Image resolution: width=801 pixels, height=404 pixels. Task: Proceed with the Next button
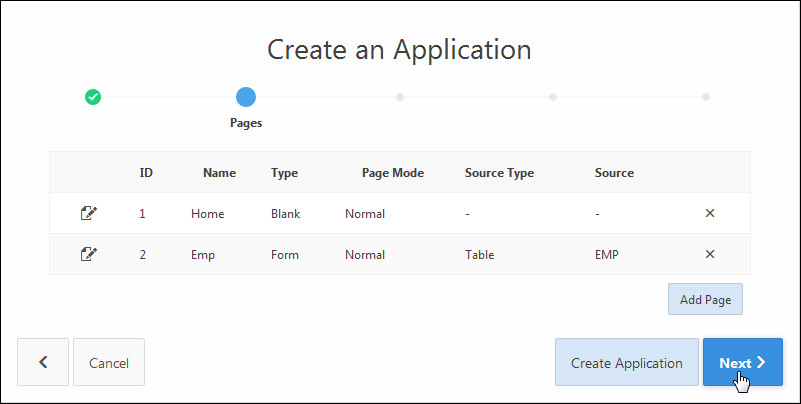pos(742,362)
